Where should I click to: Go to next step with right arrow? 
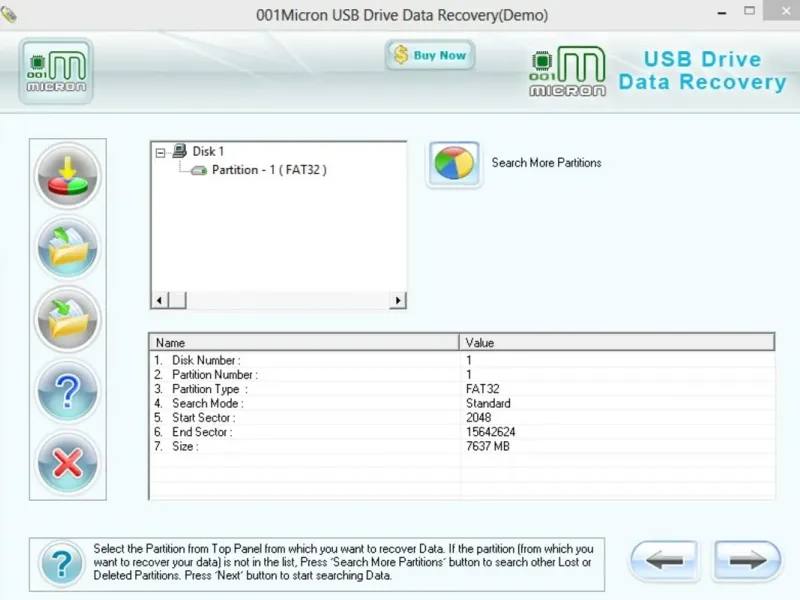coord(747,561)
